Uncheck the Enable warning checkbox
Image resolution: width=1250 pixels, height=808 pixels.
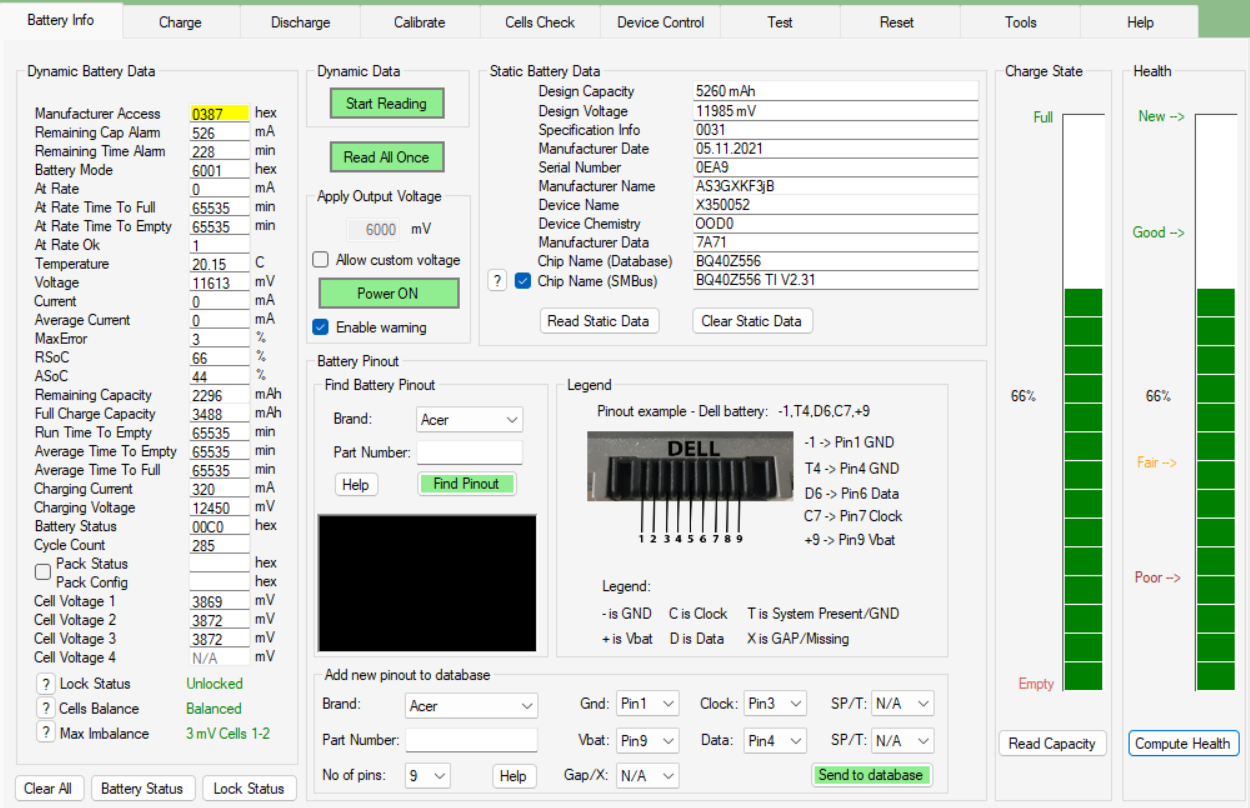(321, 327)
